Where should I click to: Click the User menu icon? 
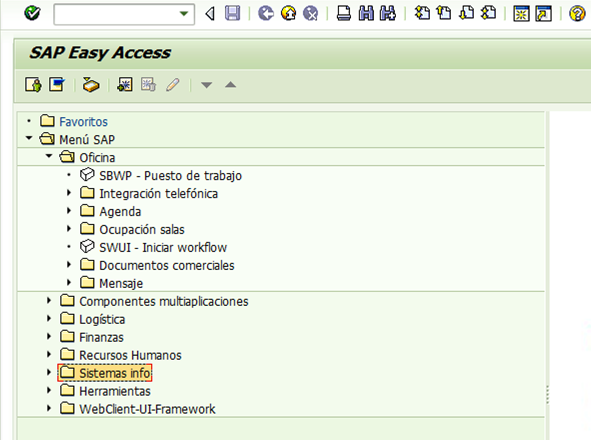click(x=33, y=84)
